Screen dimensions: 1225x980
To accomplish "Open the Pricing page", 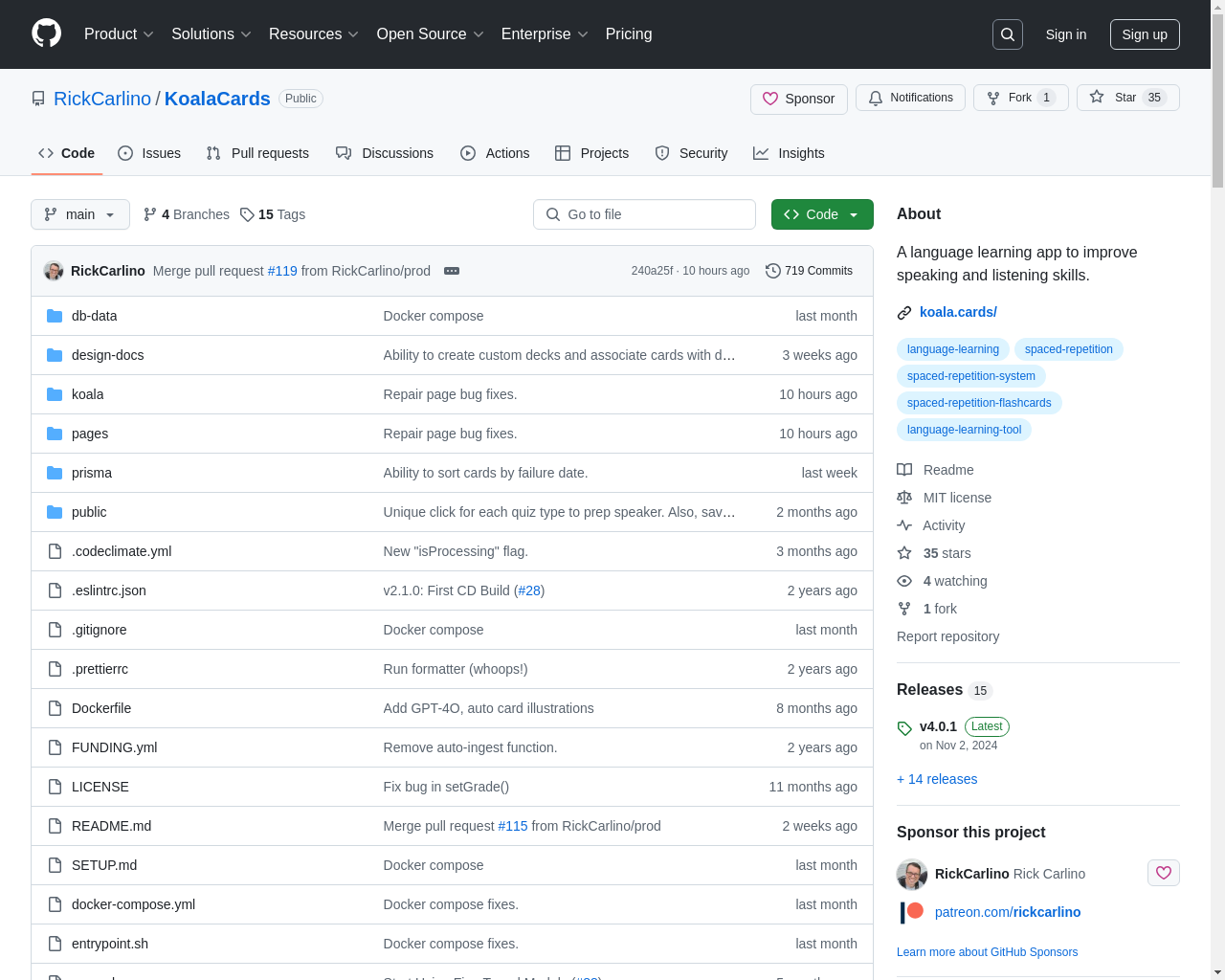I will pyautogui.click(x=629, y=34).
